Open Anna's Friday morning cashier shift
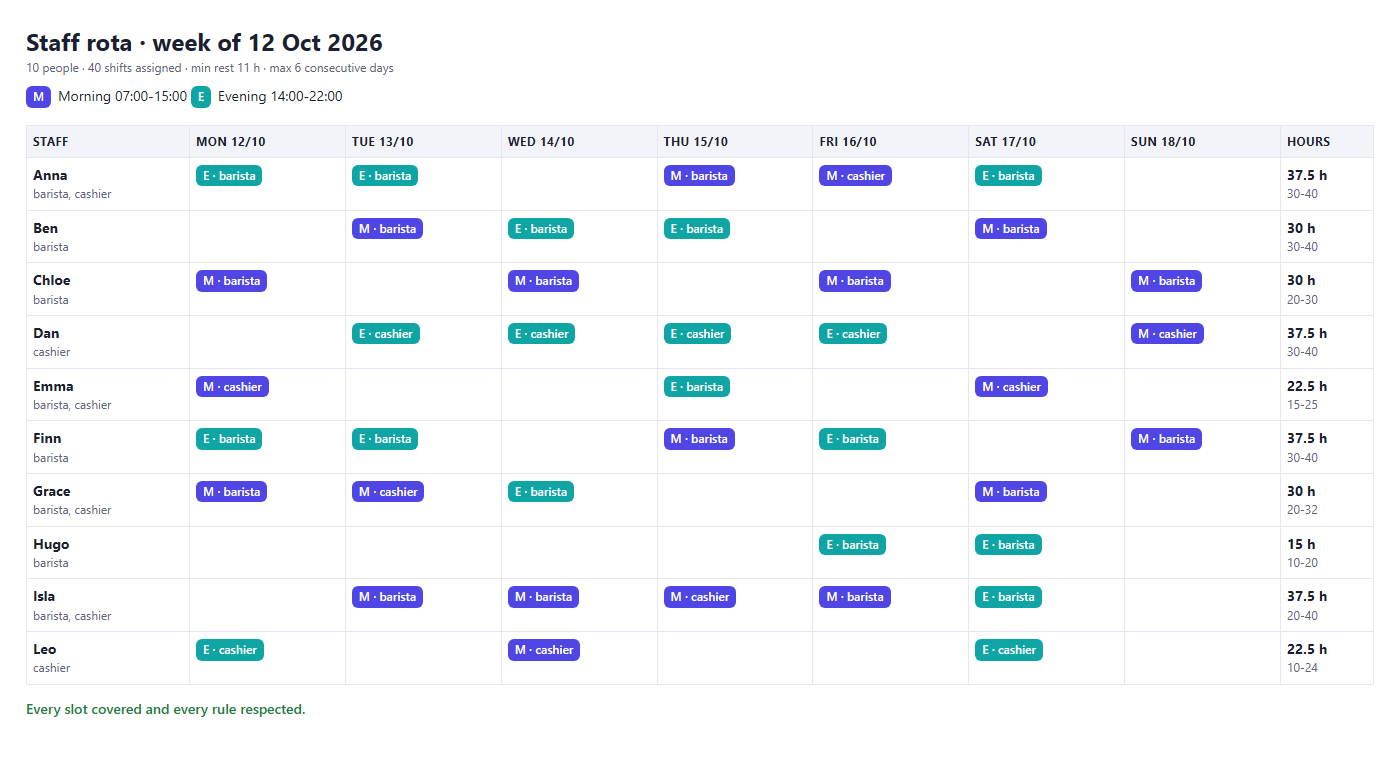Image resolution: width=1400 pixels, height=760 pixels. tap(856, 176)
